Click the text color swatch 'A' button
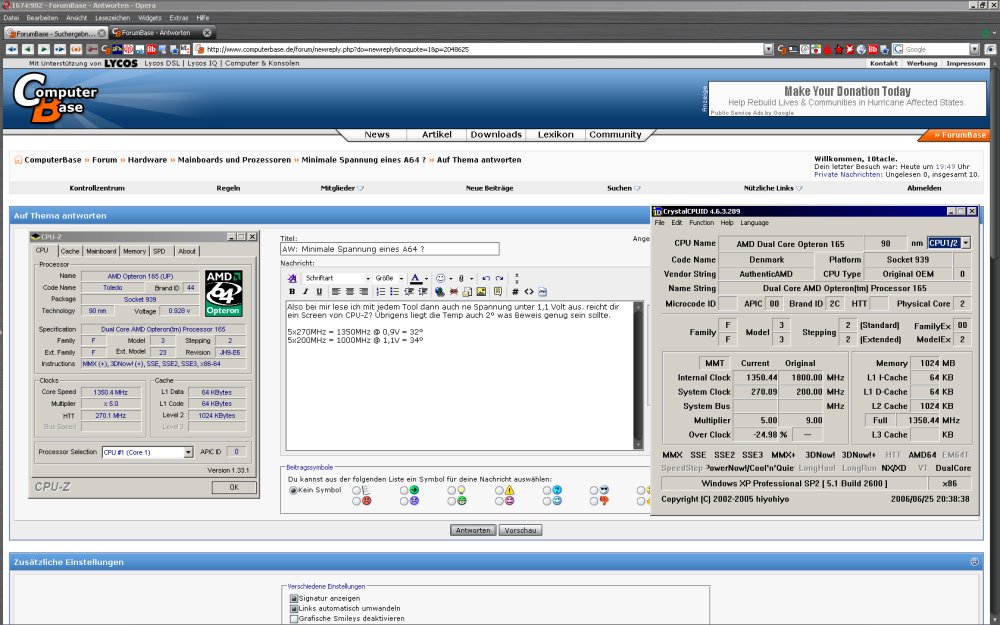Screen dimensions: 1000x625 [416, 278]
